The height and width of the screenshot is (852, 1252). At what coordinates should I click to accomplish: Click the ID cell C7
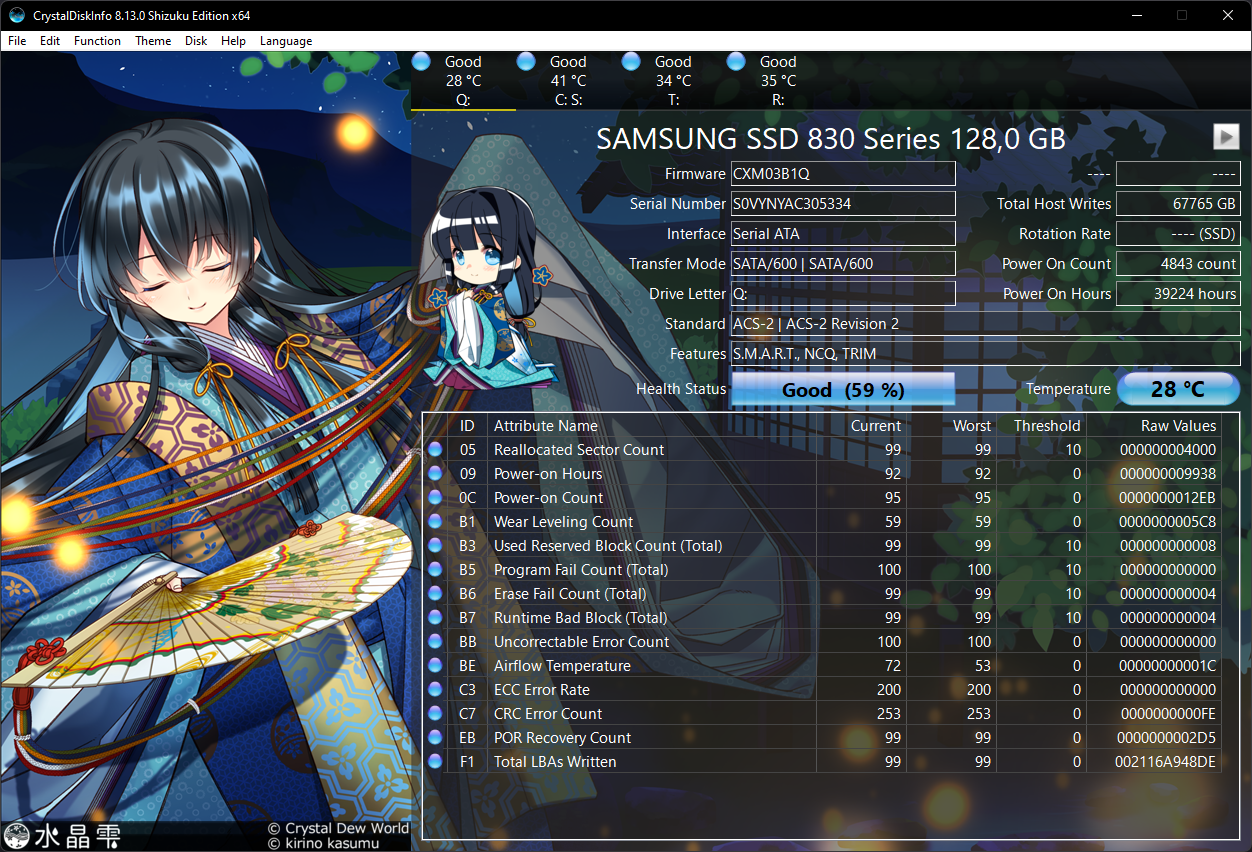coord(468,714)
